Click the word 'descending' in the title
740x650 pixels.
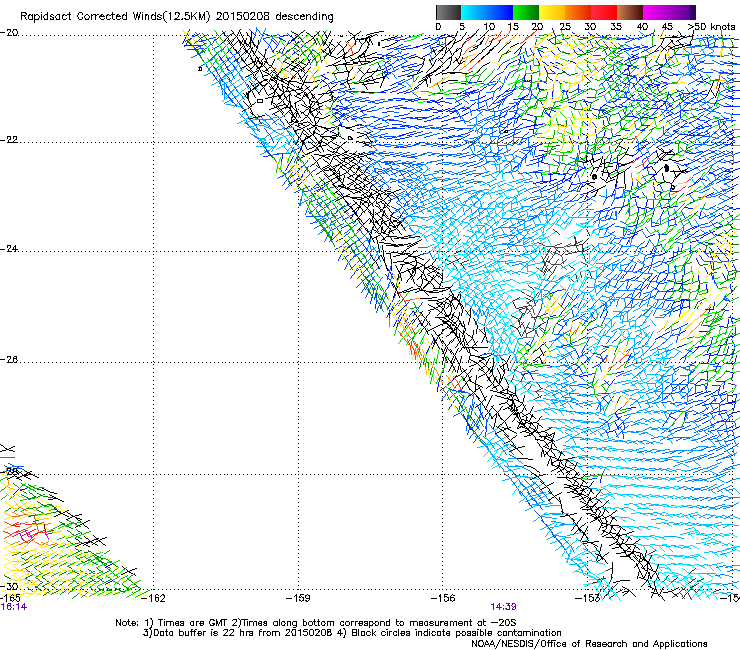[304, 17]
